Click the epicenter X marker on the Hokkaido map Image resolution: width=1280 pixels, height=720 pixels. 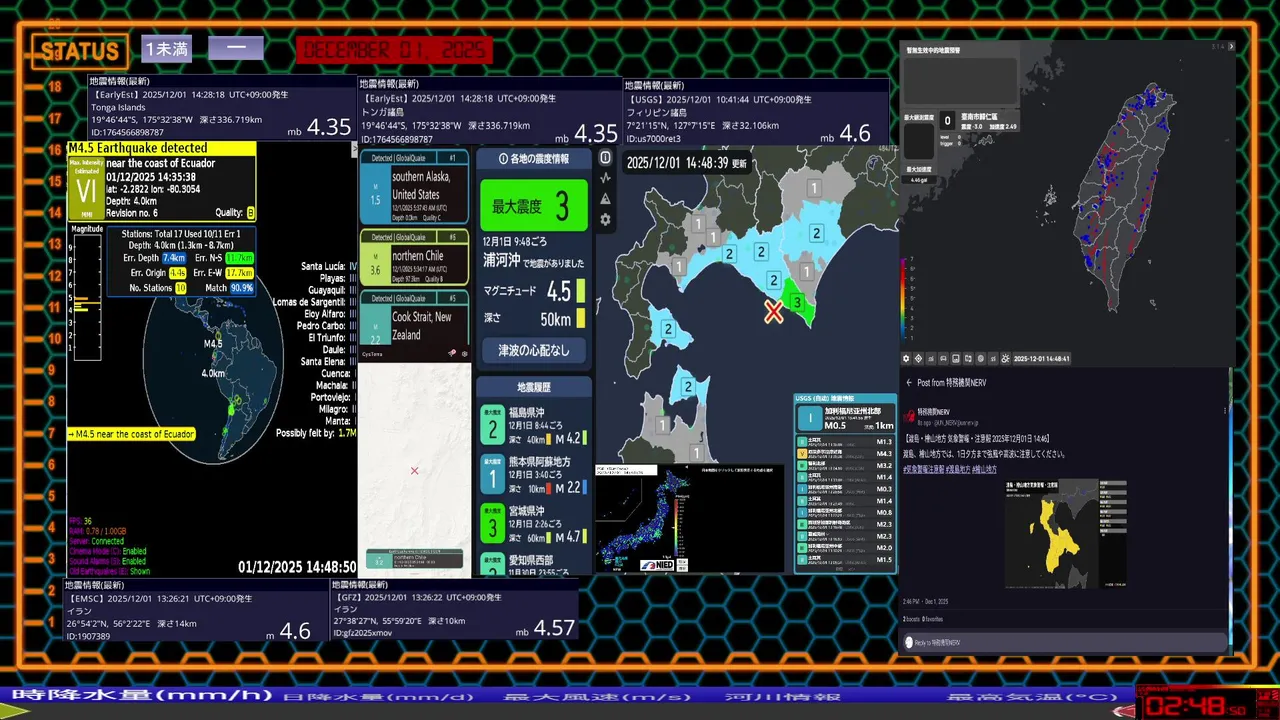pyautogui.click(x=773, y=312)
